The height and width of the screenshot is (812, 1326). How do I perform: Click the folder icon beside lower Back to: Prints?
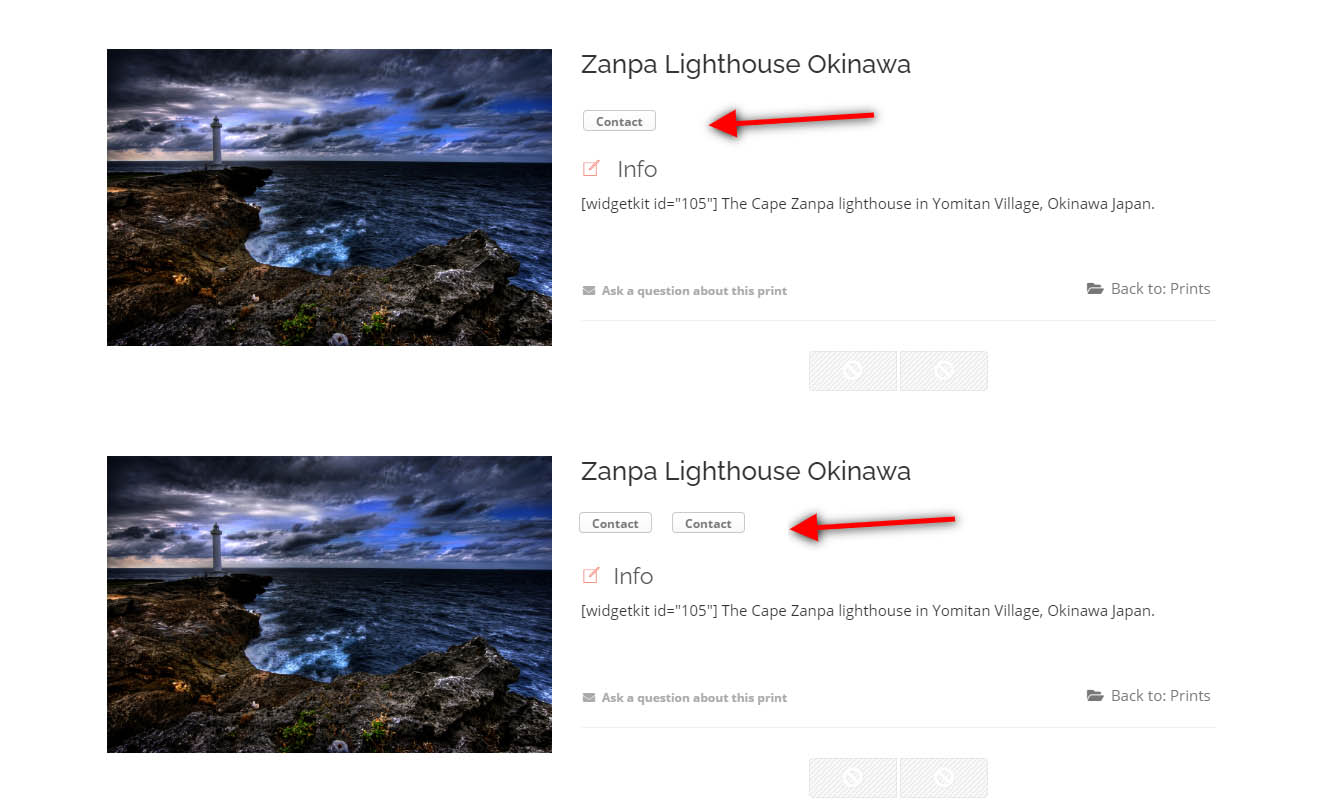[1095, 696]
